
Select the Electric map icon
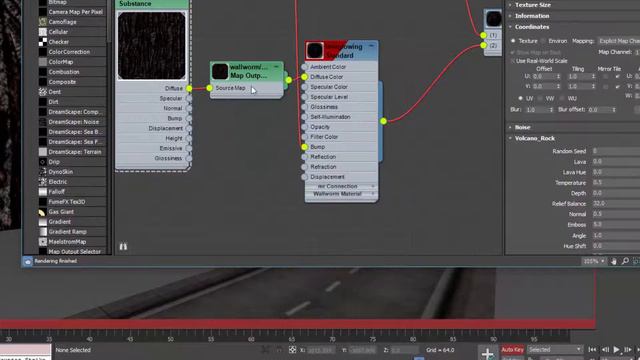(x=43, y=182)
